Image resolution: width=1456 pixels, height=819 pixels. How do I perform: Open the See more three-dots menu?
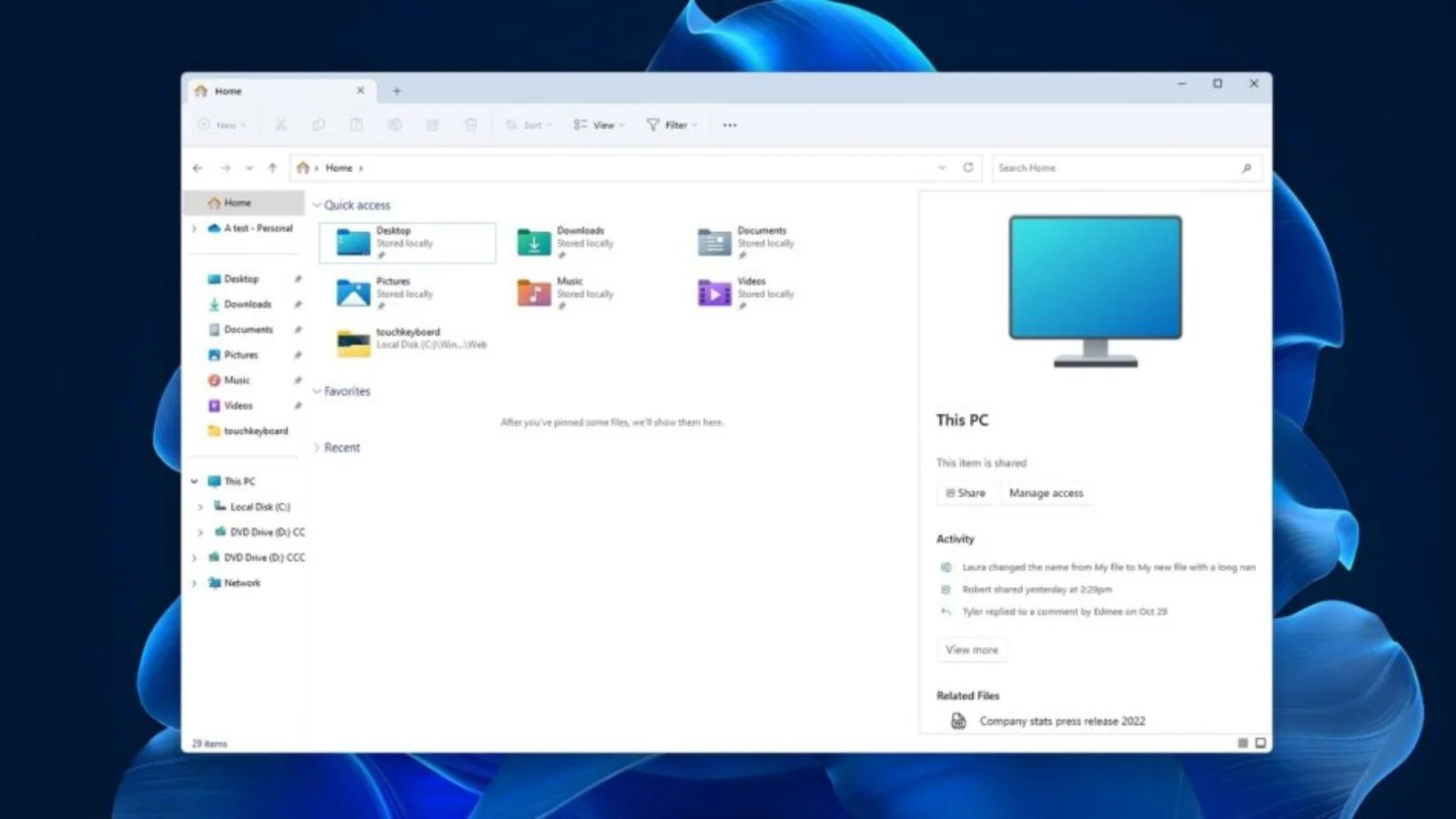pyautogui.click(x=730, y=125)
